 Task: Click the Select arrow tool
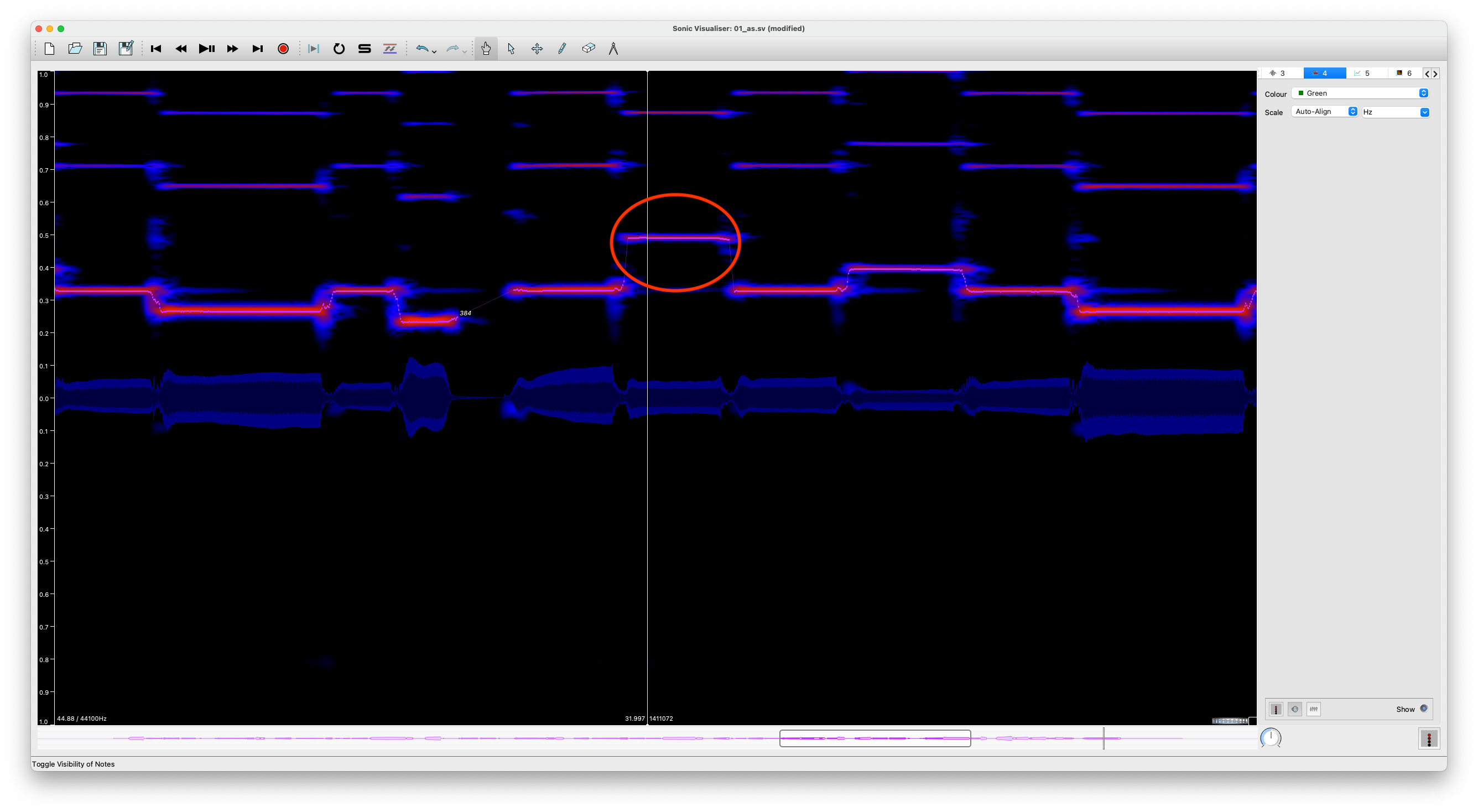pyautogui.click(x=511, y=49)
